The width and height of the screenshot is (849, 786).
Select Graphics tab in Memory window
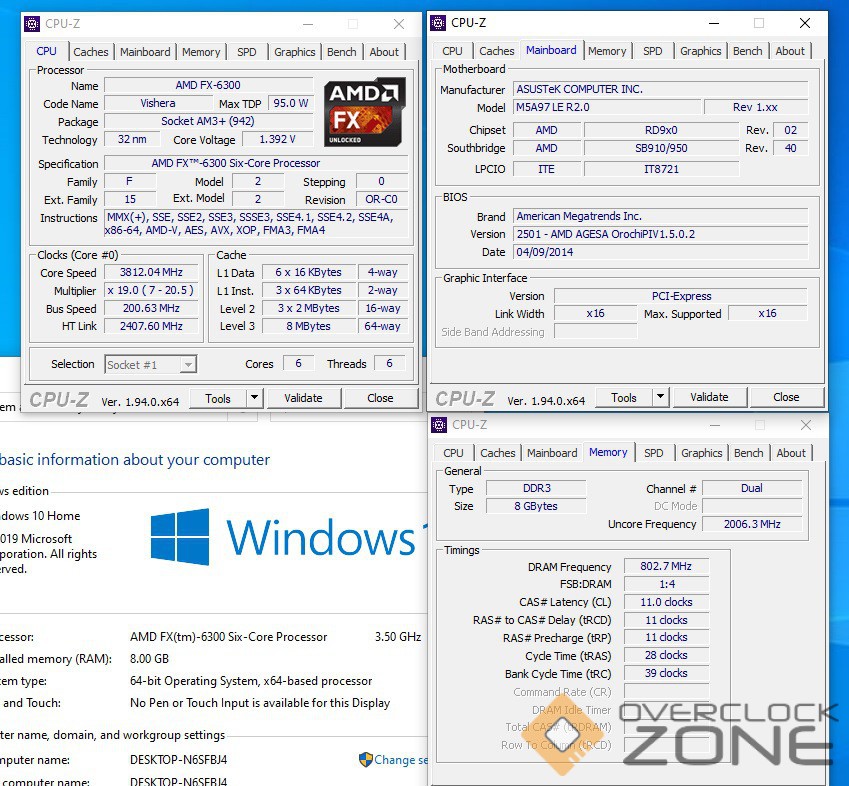pyautogui.click(x=702, y=453)
